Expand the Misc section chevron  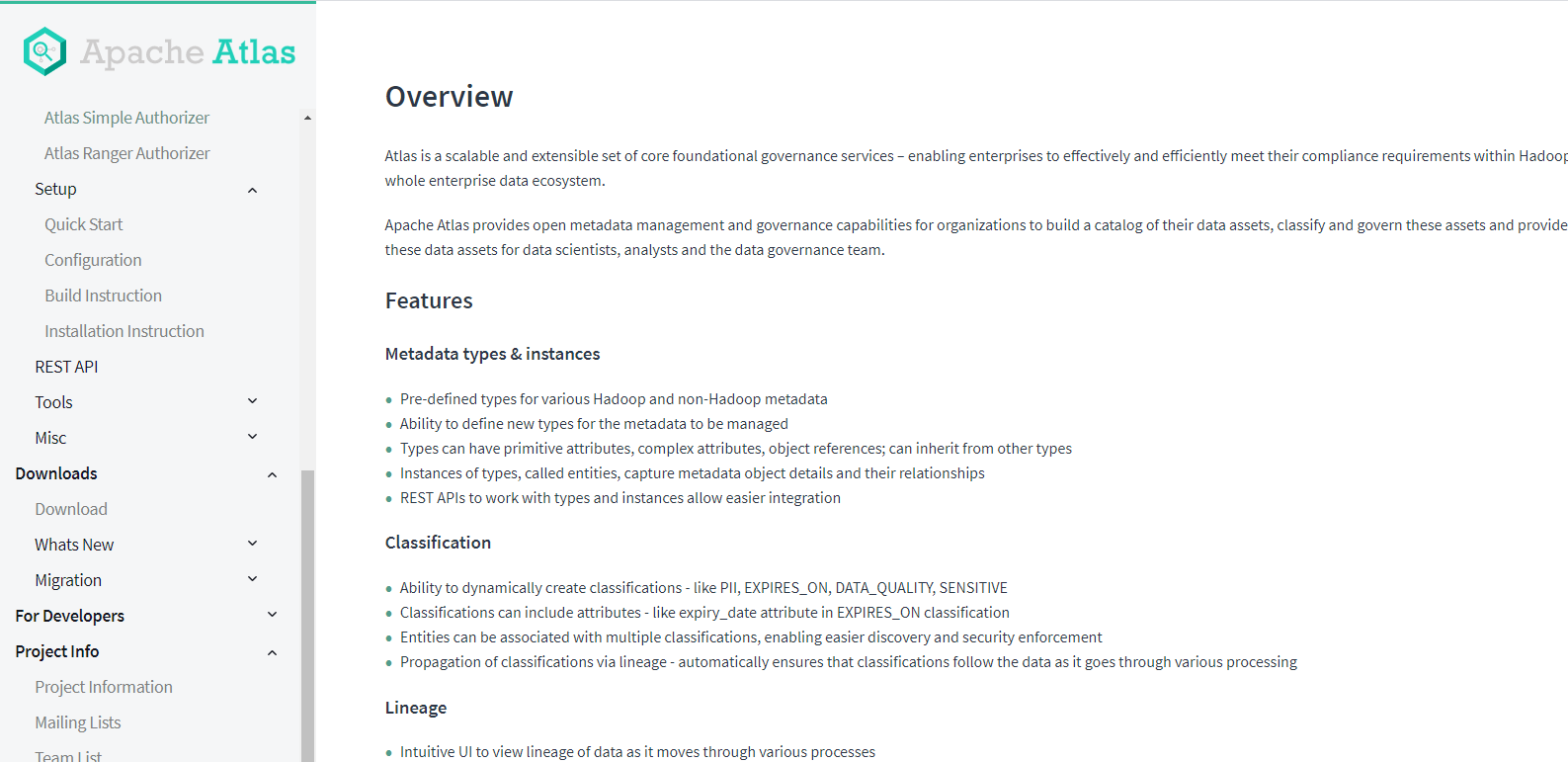pos(252,437)
